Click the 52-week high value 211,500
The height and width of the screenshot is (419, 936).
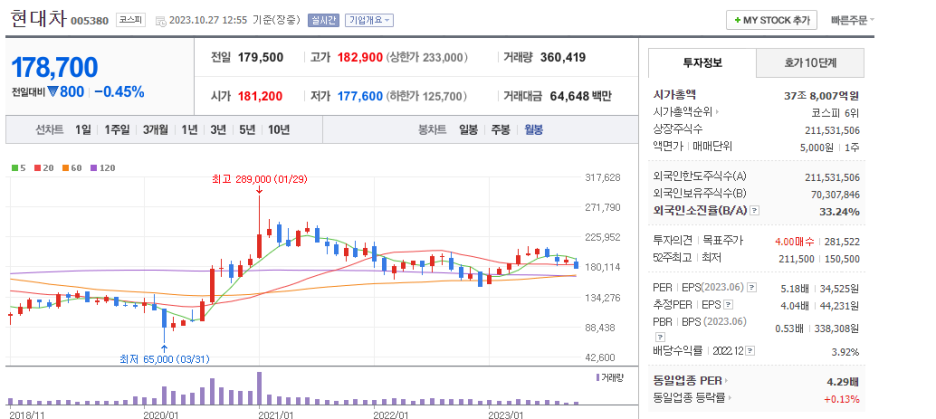point(796,258)
